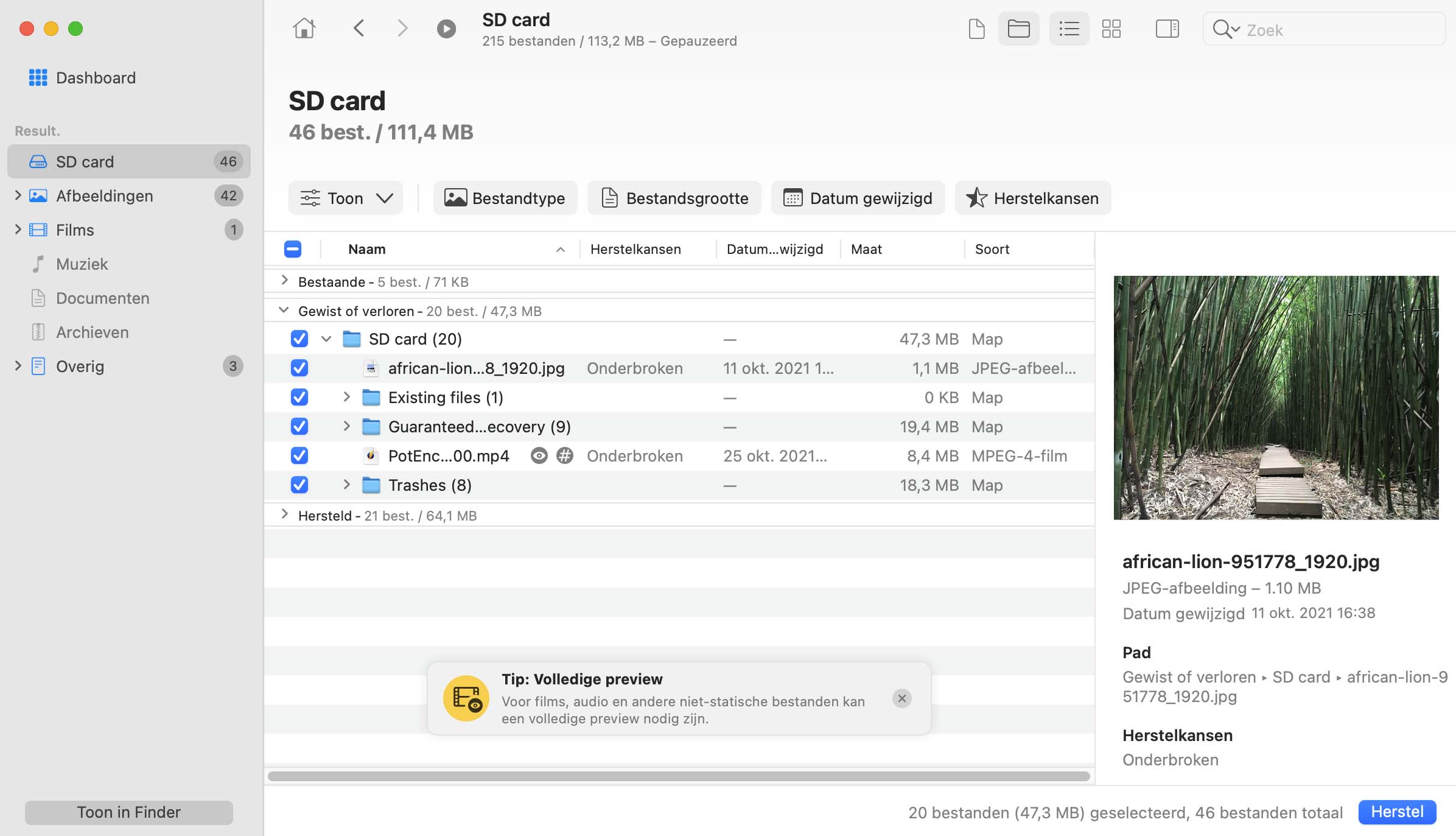Preview PotEnc mp4 with the eye icon
Screen dimensions: 1456x836
coord(539,455)
